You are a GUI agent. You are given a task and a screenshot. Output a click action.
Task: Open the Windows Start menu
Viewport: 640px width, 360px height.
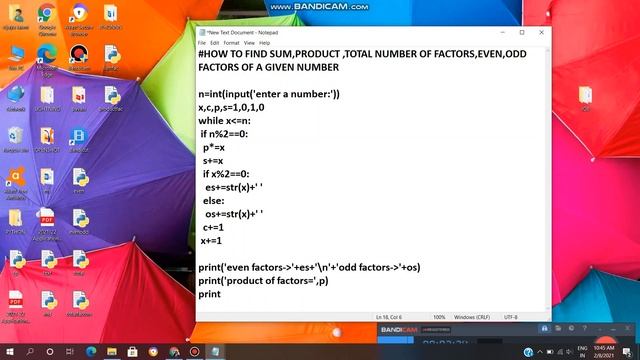point(10,351)
